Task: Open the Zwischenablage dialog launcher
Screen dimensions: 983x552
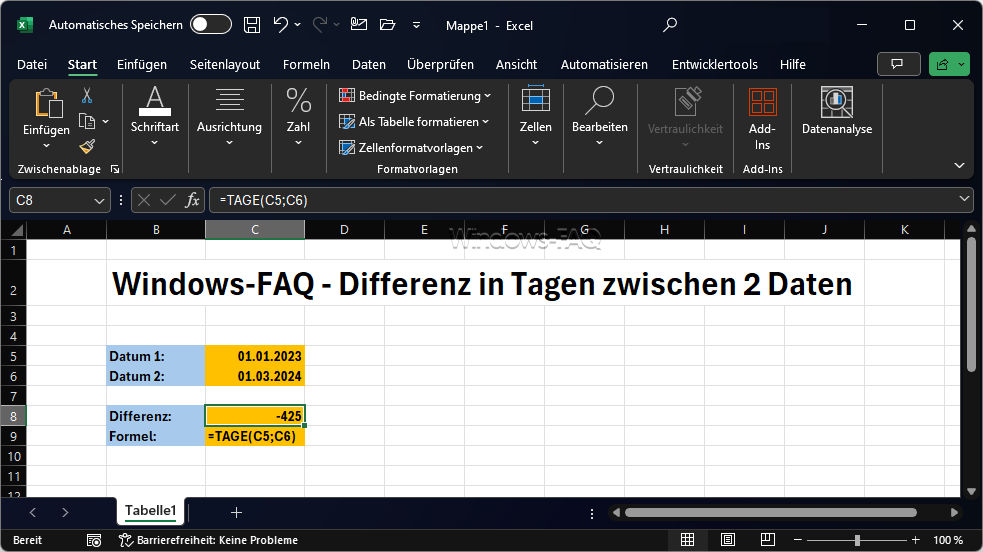Action: [x=115, y=169]
